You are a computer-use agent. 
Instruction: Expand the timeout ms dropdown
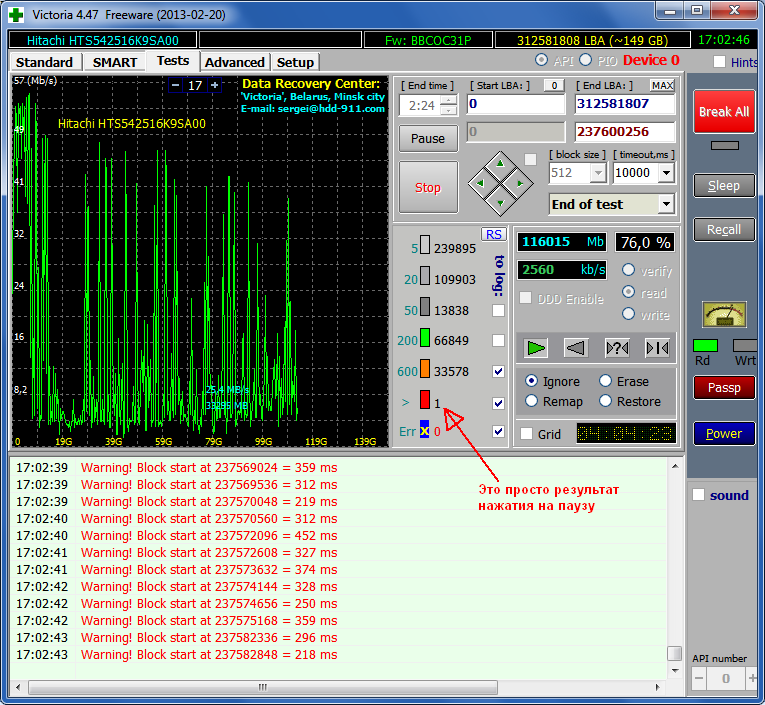coord(666,173)
